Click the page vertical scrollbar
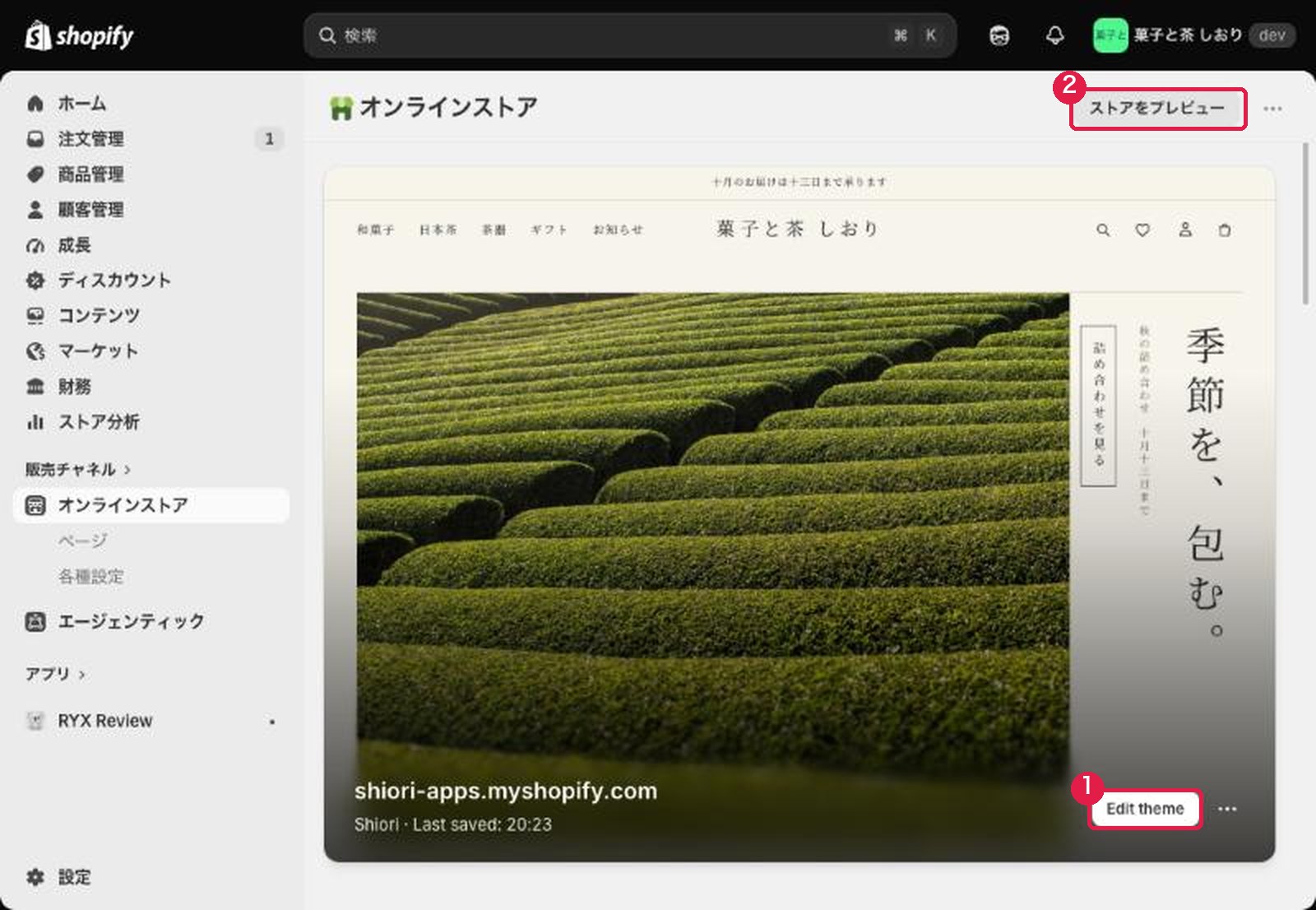 (1305, 225)
